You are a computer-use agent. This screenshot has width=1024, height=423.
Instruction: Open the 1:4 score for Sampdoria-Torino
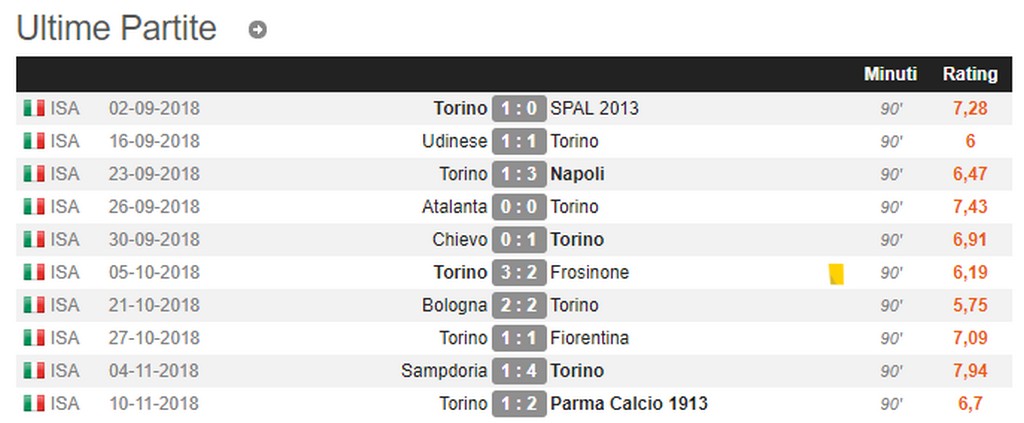[518, 371]
